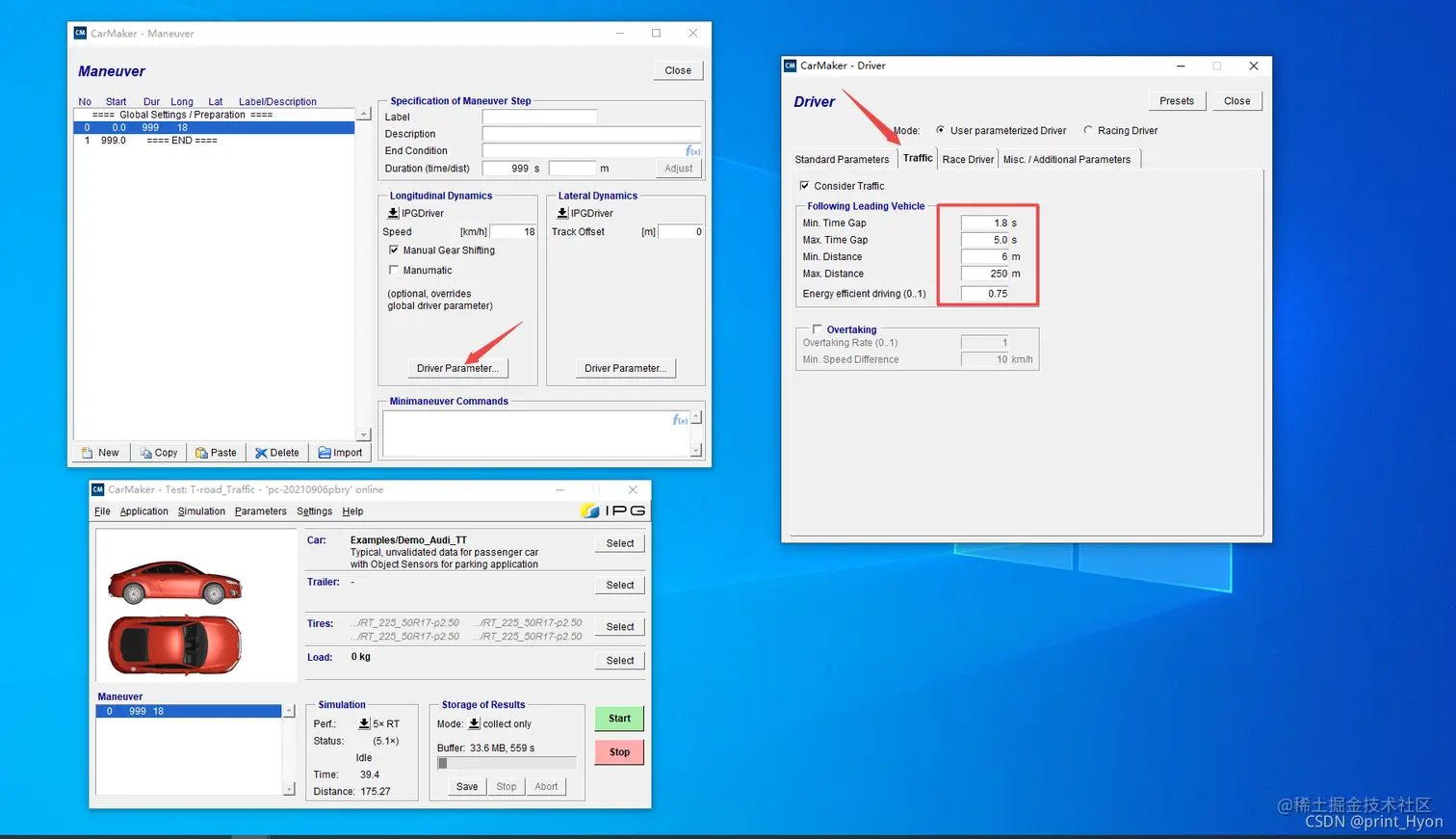Click the CarMaker icon in the Maneuver window title bar
Screen dimensions: 1456x839
[80, 33]
